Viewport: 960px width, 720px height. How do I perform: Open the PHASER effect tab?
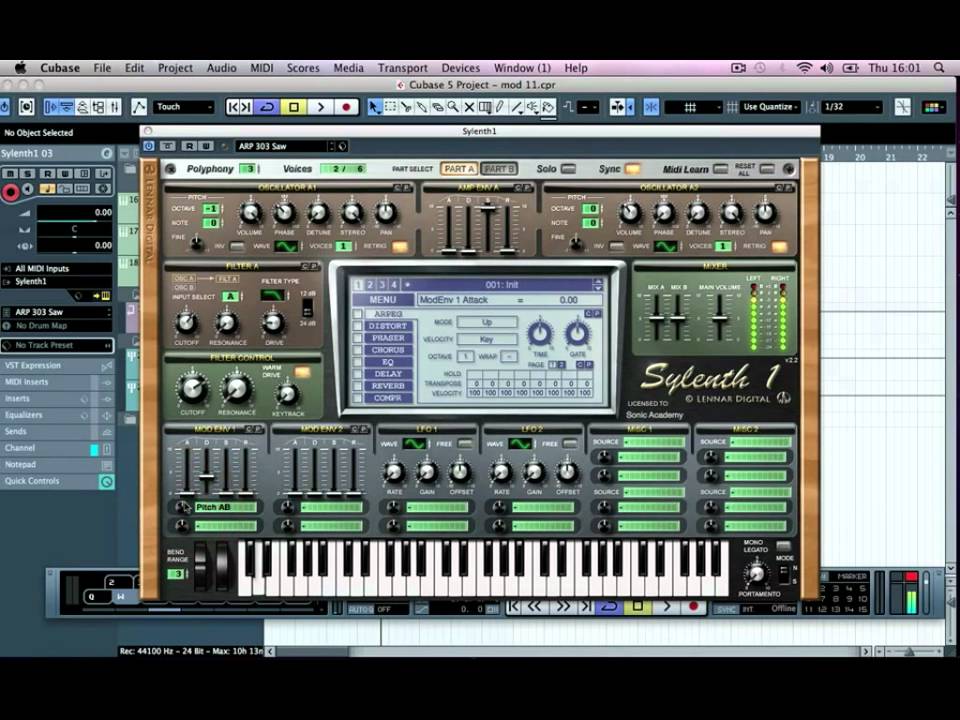(388, 338)
